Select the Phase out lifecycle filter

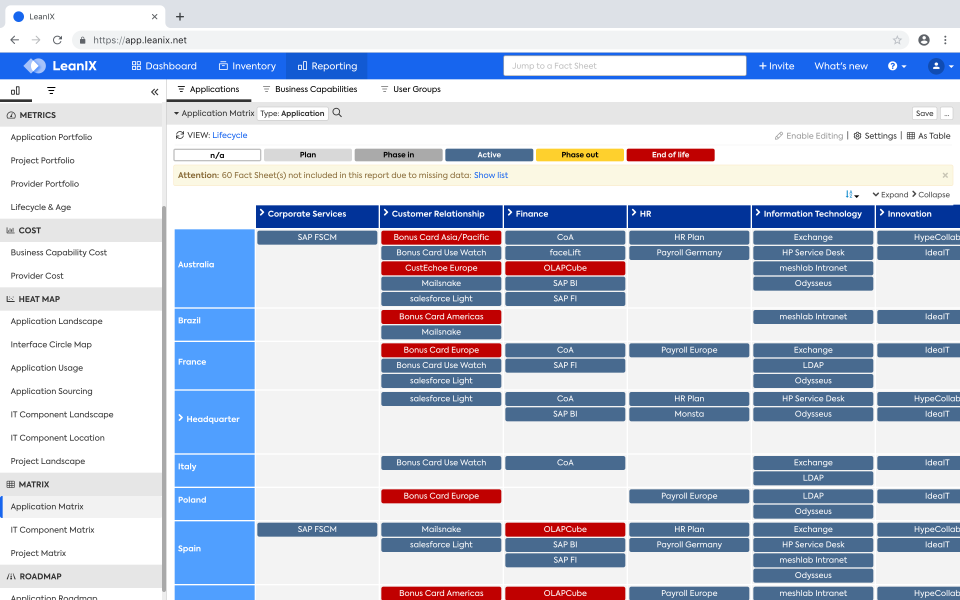pyautogui.click(x=579, y=154)
